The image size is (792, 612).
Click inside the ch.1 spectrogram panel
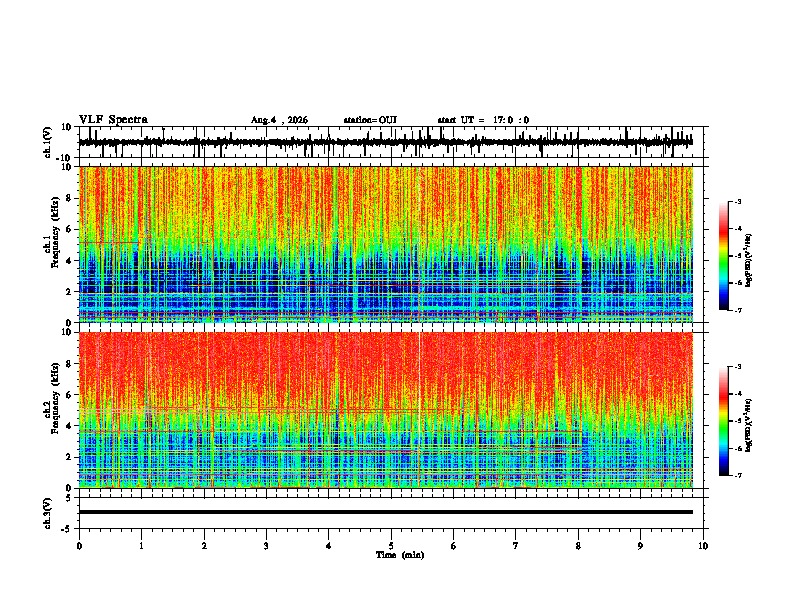tap(386, 244)
